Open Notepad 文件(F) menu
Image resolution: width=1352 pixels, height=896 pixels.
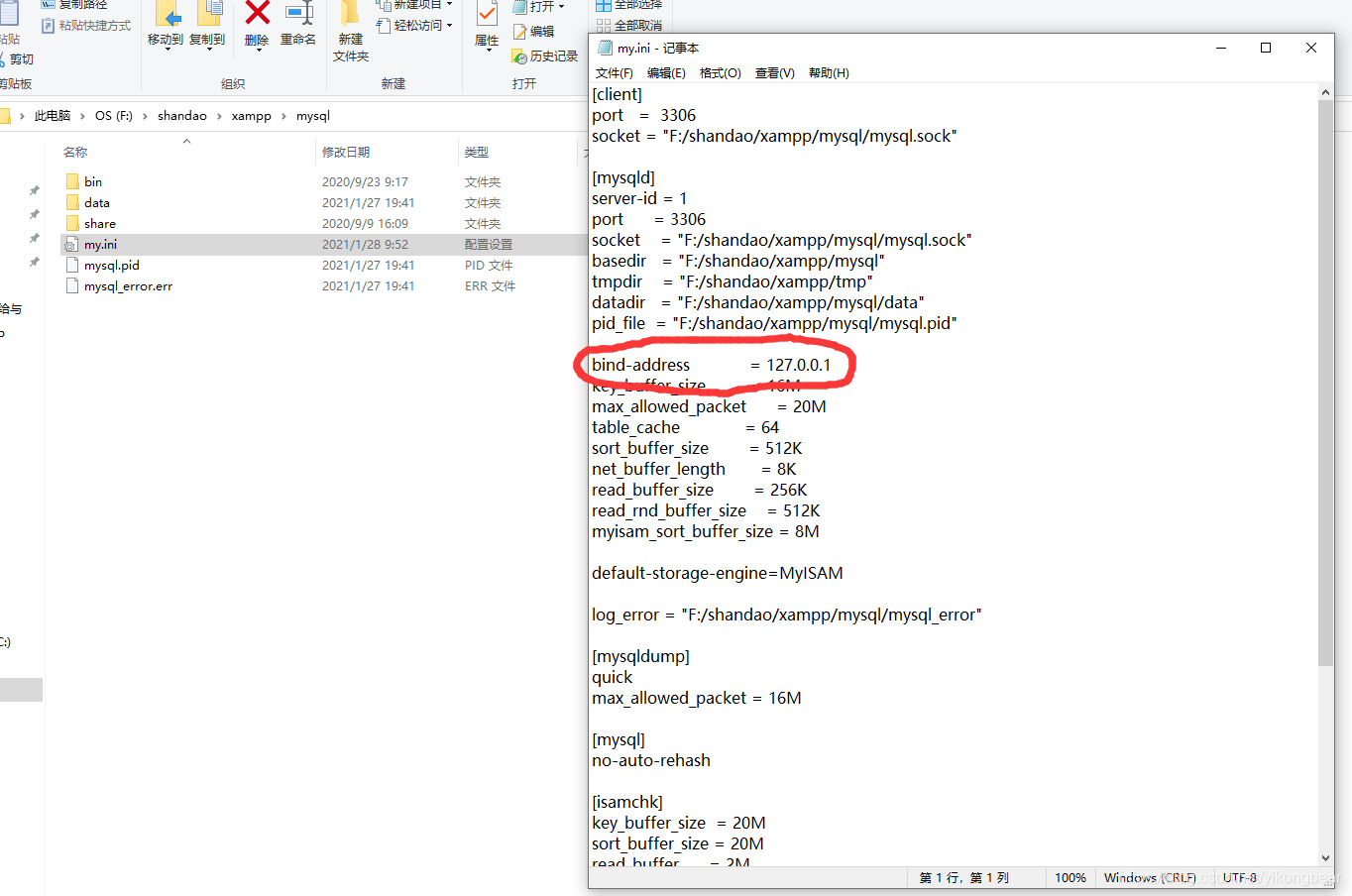coord(615,73)
